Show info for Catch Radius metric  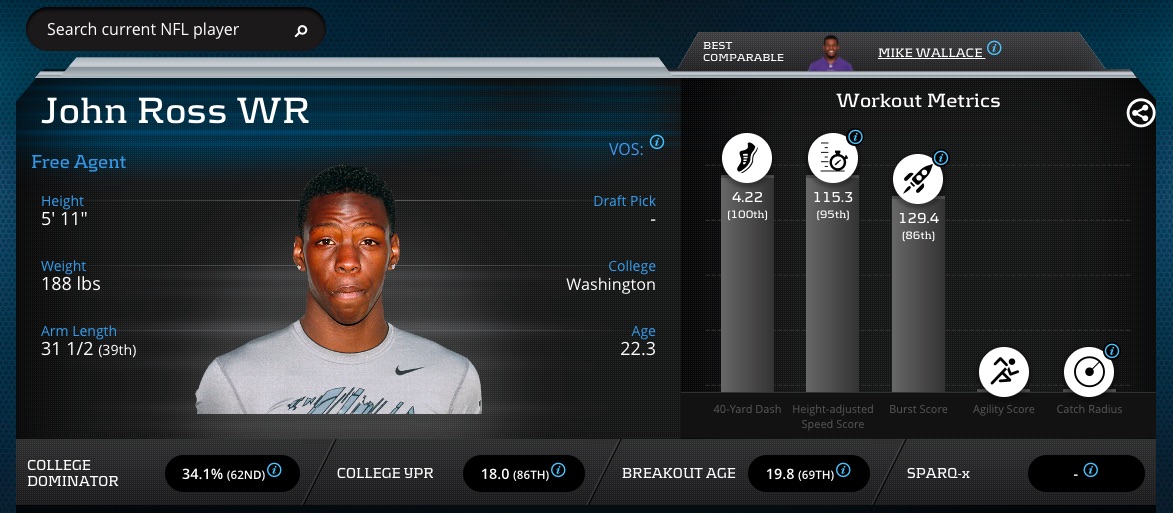[1112, 350]
